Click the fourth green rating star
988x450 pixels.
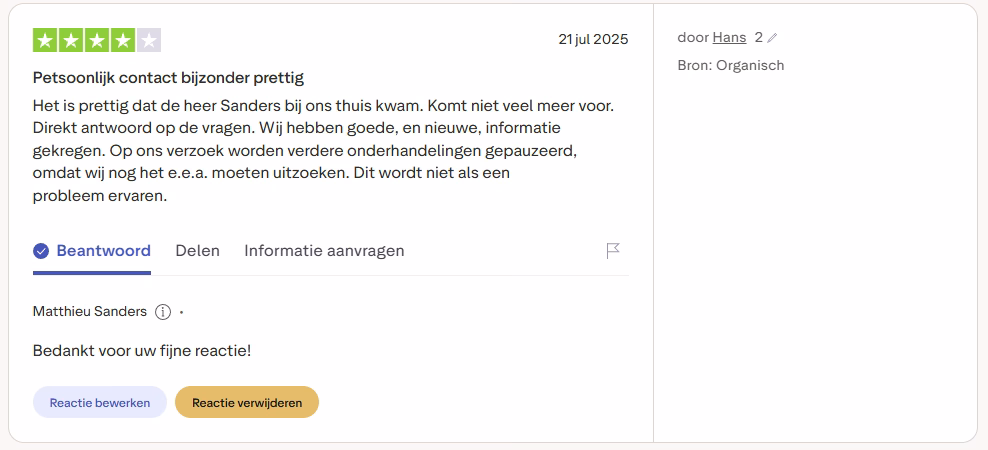pyautogui.click(x=123, y=40)
